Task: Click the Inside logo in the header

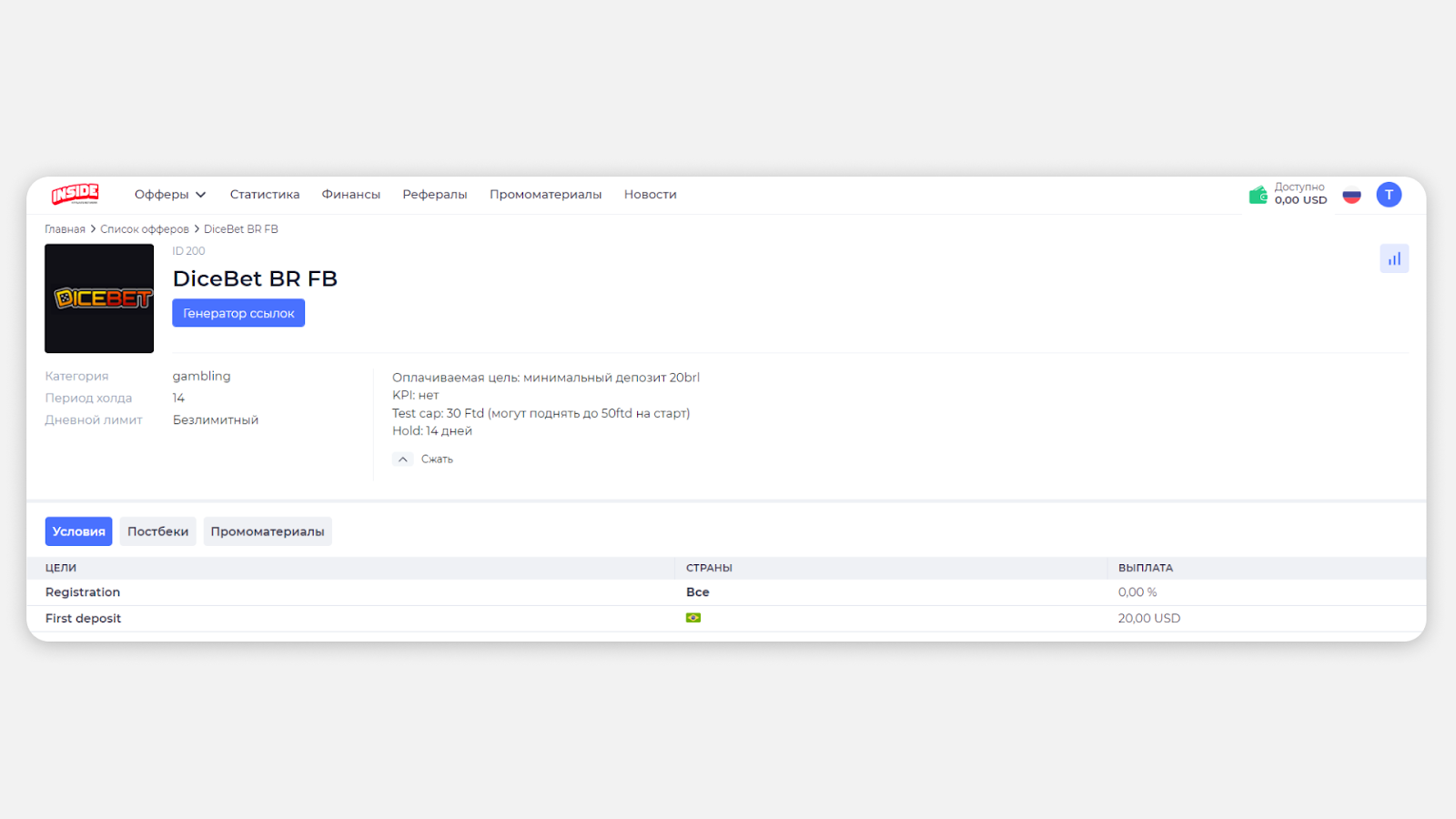Action: tap(76, 194)
